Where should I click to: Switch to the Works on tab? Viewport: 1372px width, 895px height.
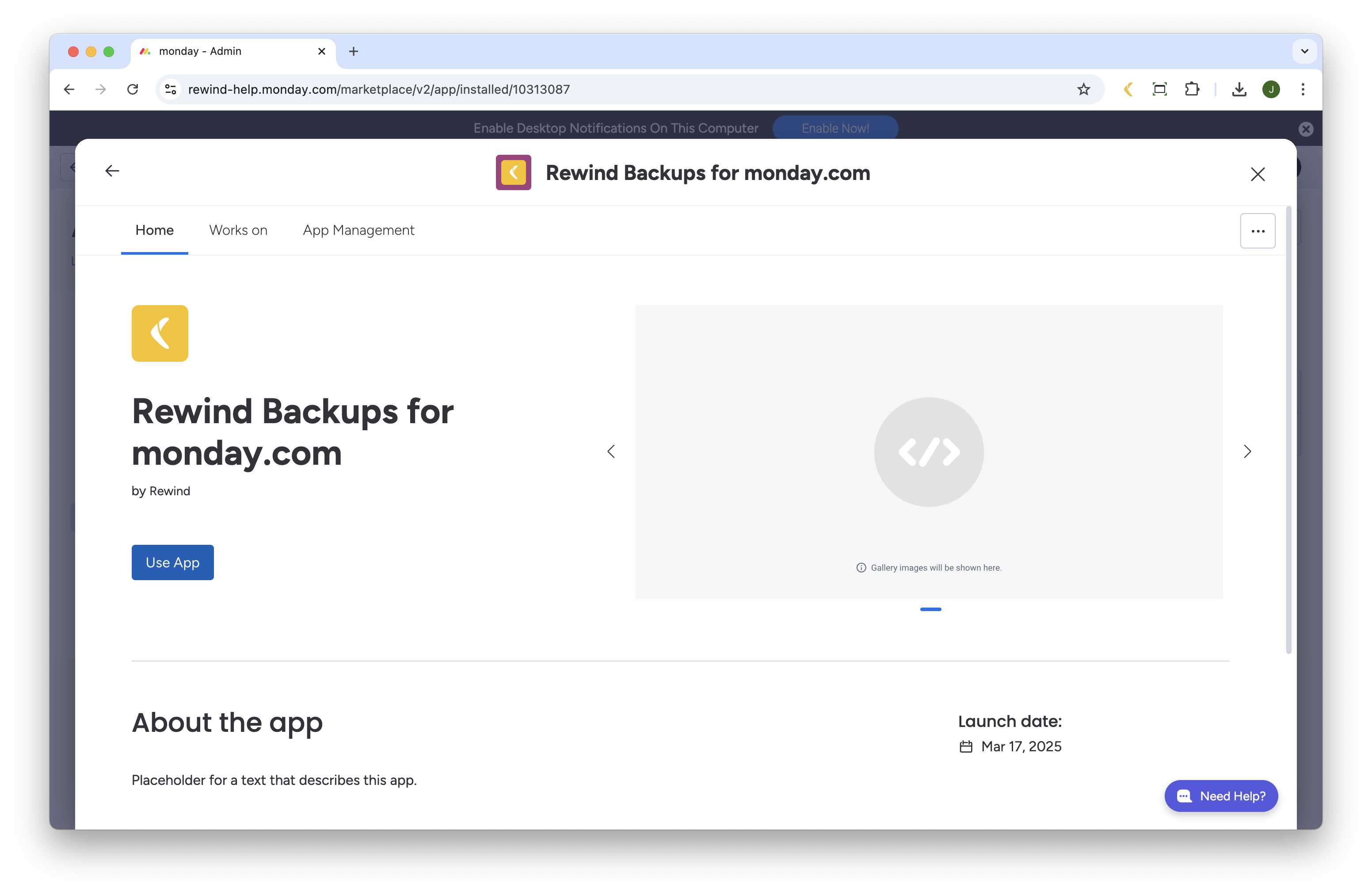tap(238, 230)
